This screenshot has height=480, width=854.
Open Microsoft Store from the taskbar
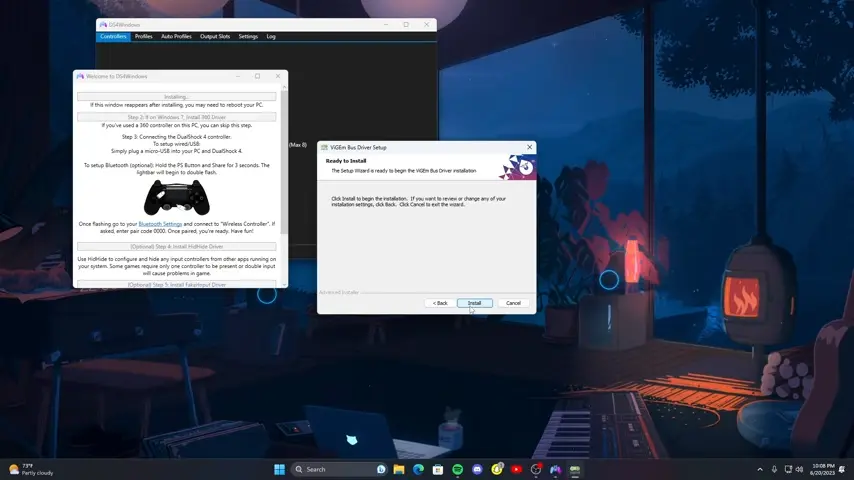click(x=438, y=469)
